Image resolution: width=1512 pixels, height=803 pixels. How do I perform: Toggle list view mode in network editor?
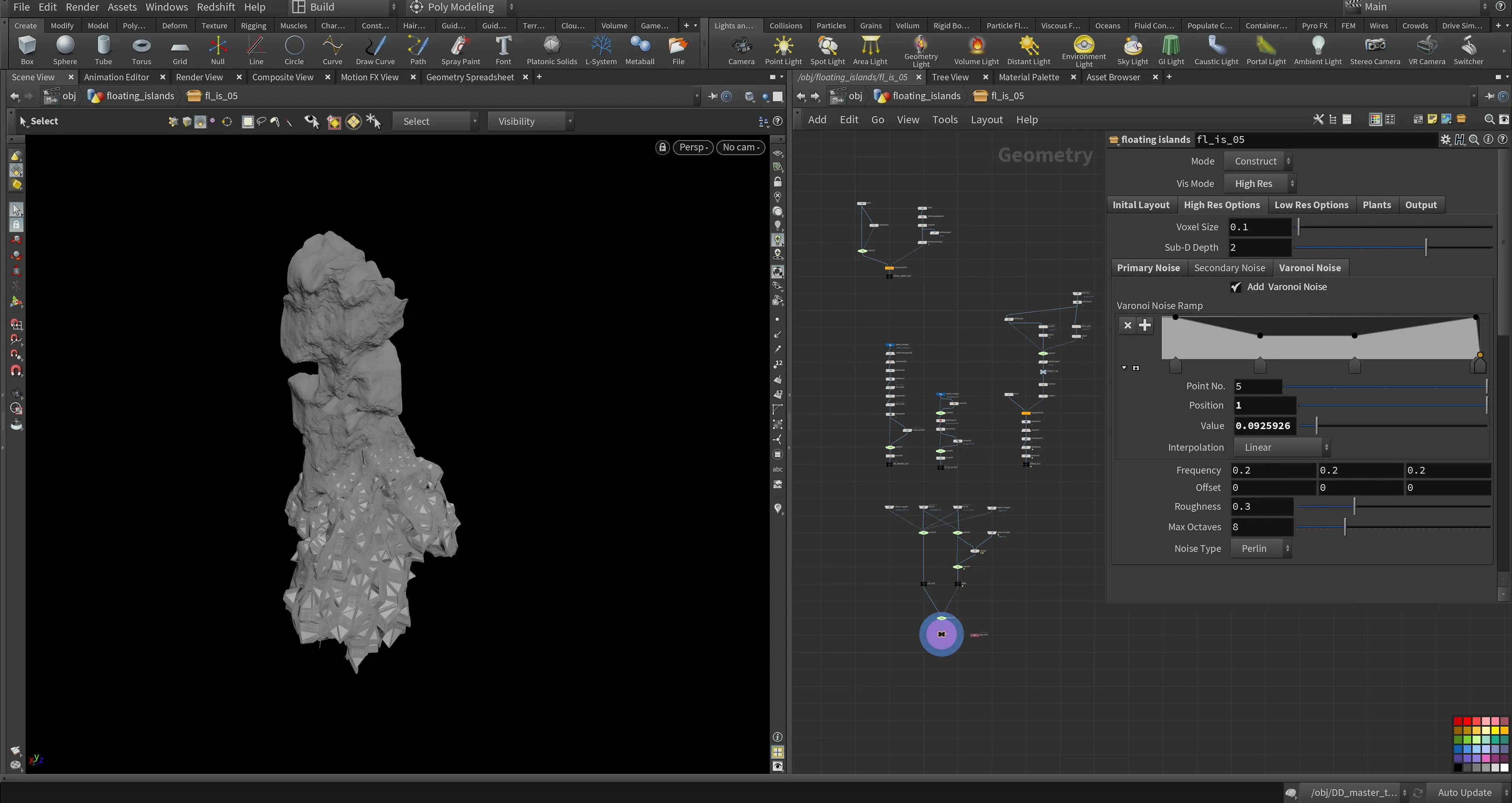[x=1347, y=119]
